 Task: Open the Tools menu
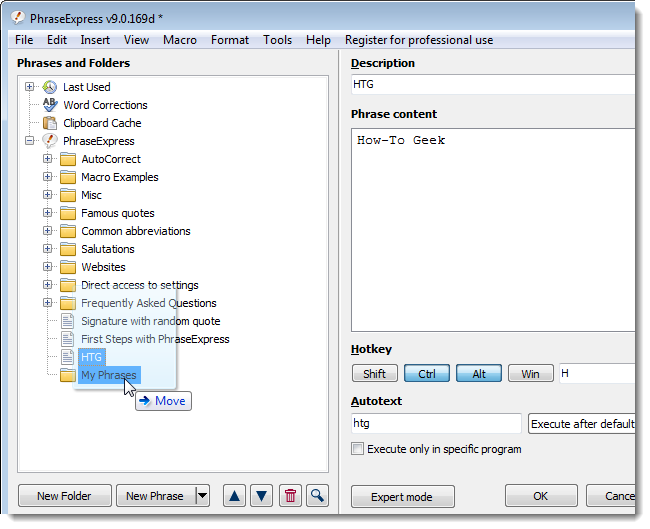coord(277,40)
